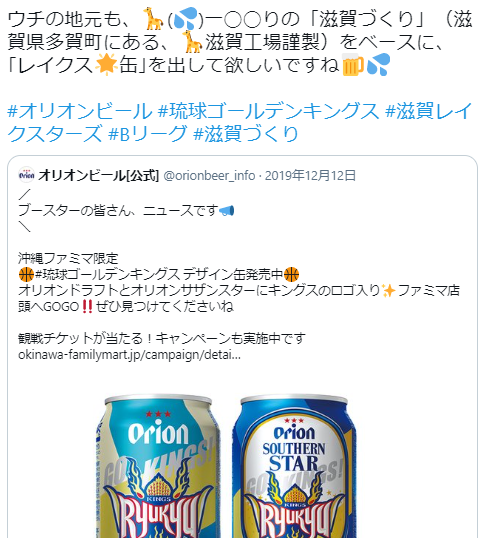Click the first giraffe emoji in tweet

coord(153,19)
